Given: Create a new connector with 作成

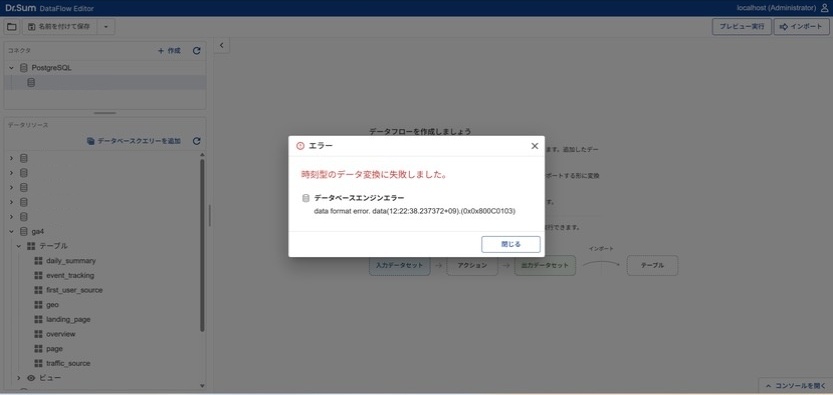Looking at the screenshot, I should click(169, 51).
